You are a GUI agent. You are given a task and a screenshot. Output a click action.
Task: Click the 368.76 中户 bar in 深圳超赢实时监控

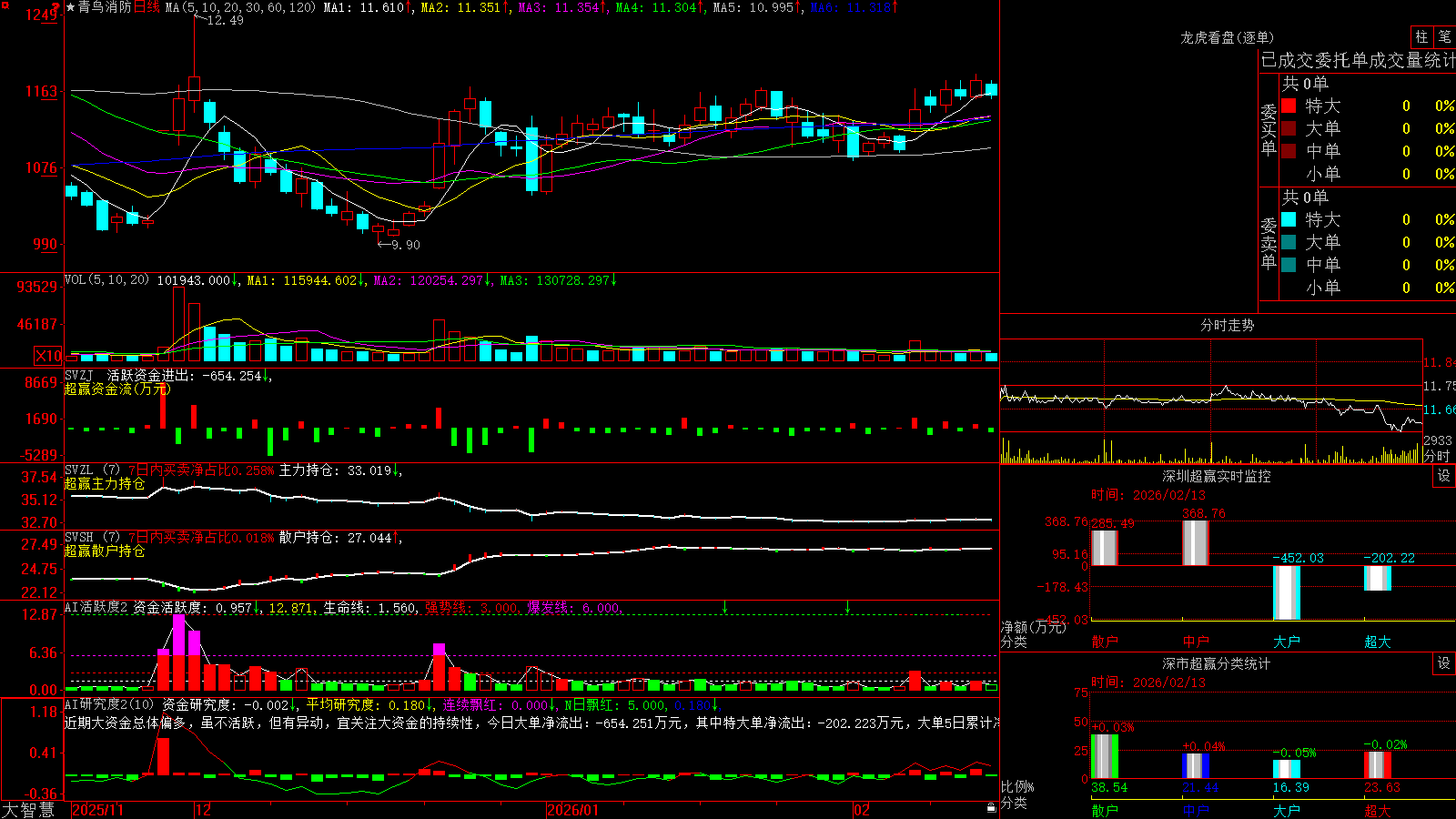click(1196, 543)
